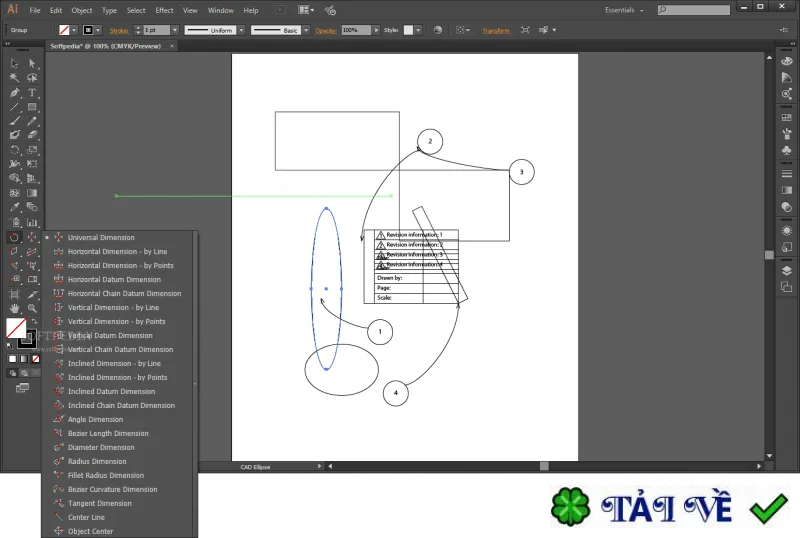
Task: Open the graphic Style dropdown
Action: pyautogui.click(x=418, y=30)
